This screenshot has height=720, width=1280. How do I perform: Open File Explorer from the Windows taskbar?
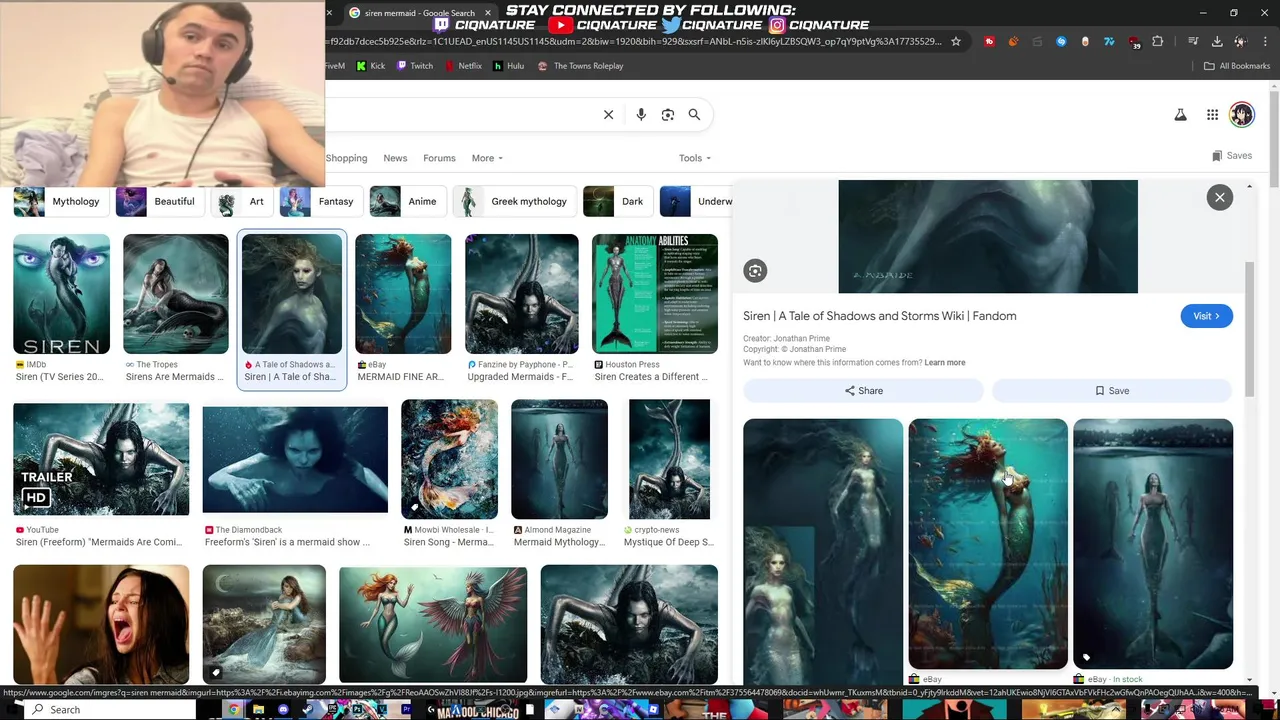pyautogui.click(x=258, y=709)
